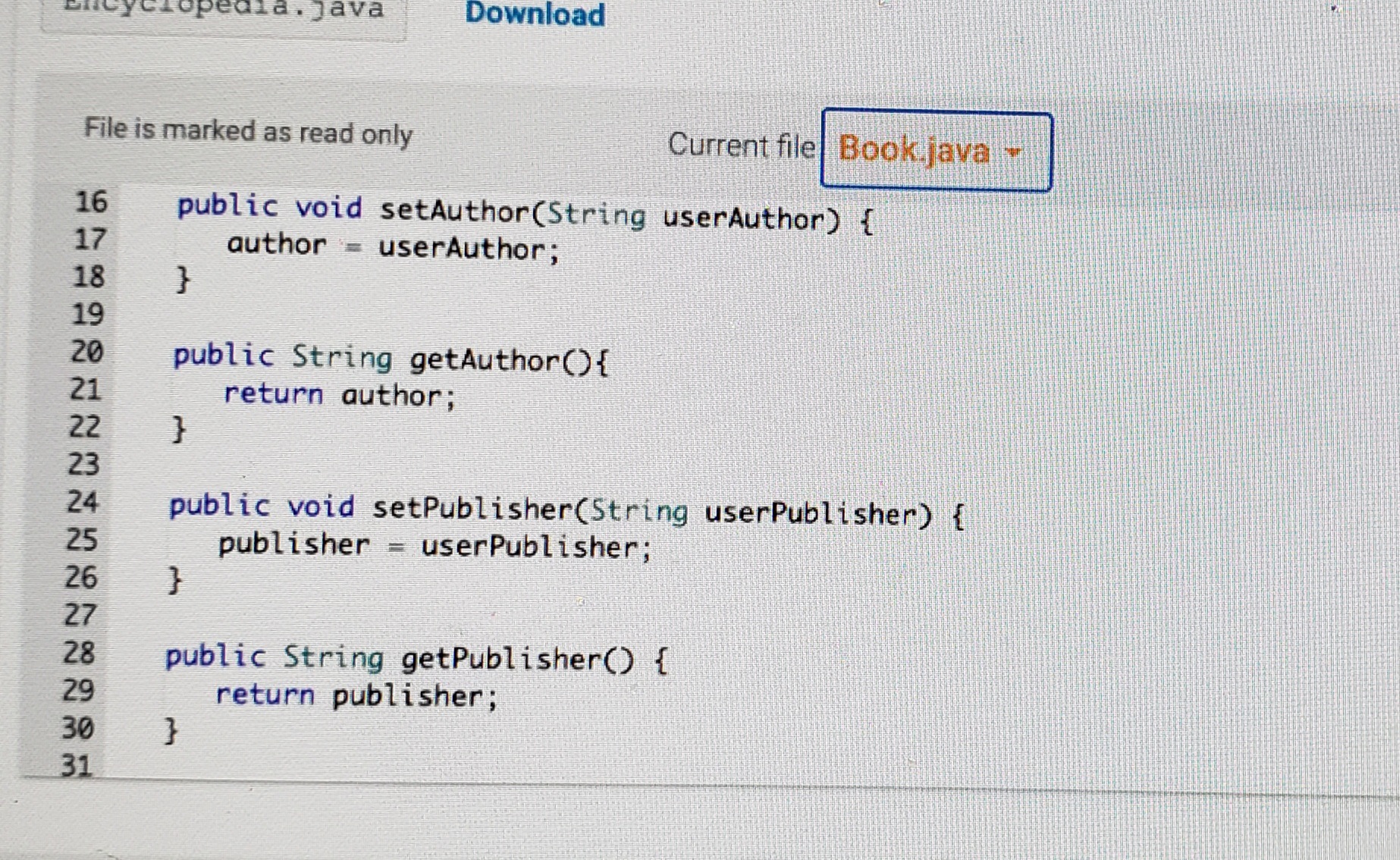Click the closing brace on line 30

171,730
